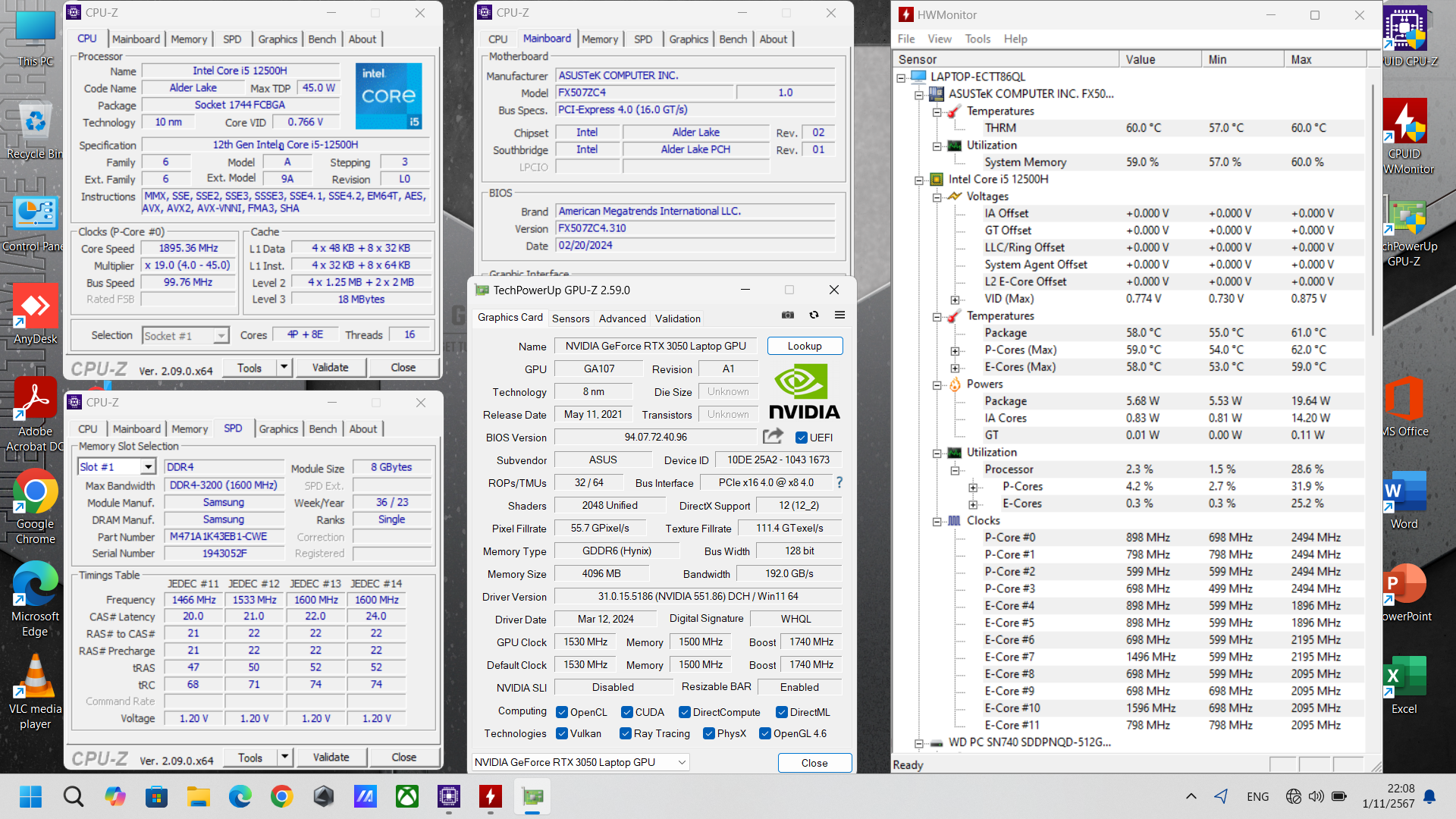This screenshot has width=1456, height=819.
Task: Collapse the LAPTOP-ECTT86QL tree node
Action: (x=901, y=77)
